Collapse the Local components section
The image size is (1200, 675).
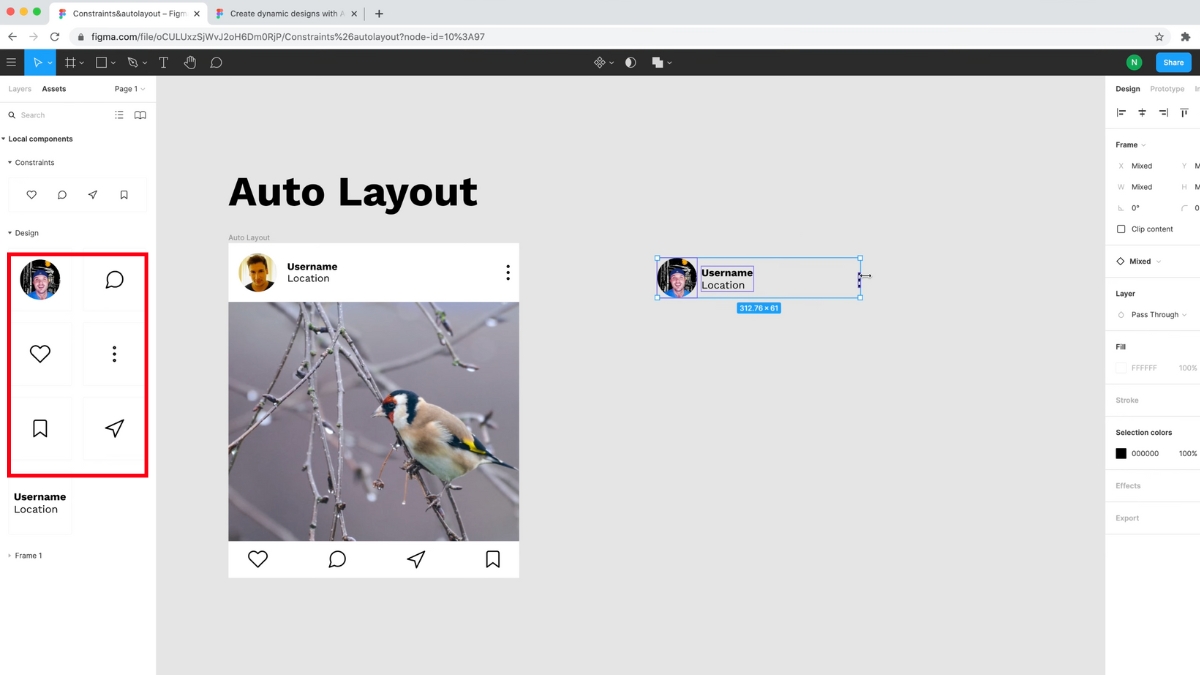4,139
